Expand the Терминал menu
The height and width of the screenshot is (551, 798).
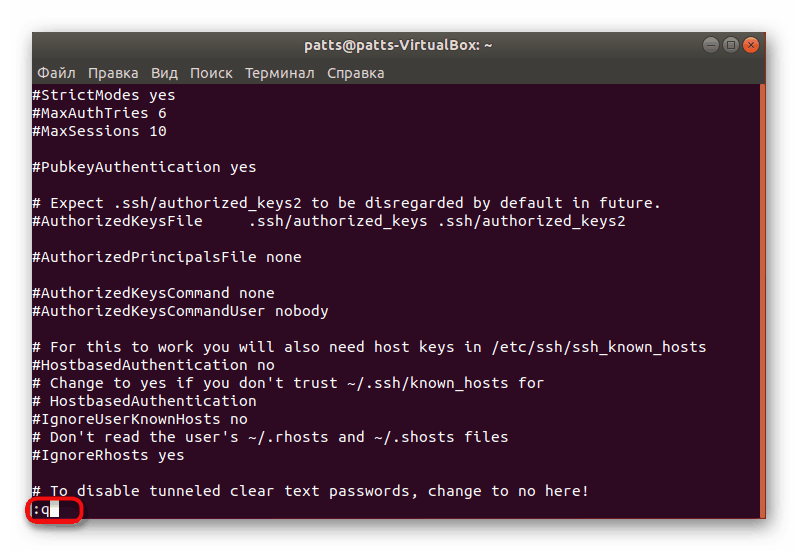(x=280, y=73)
